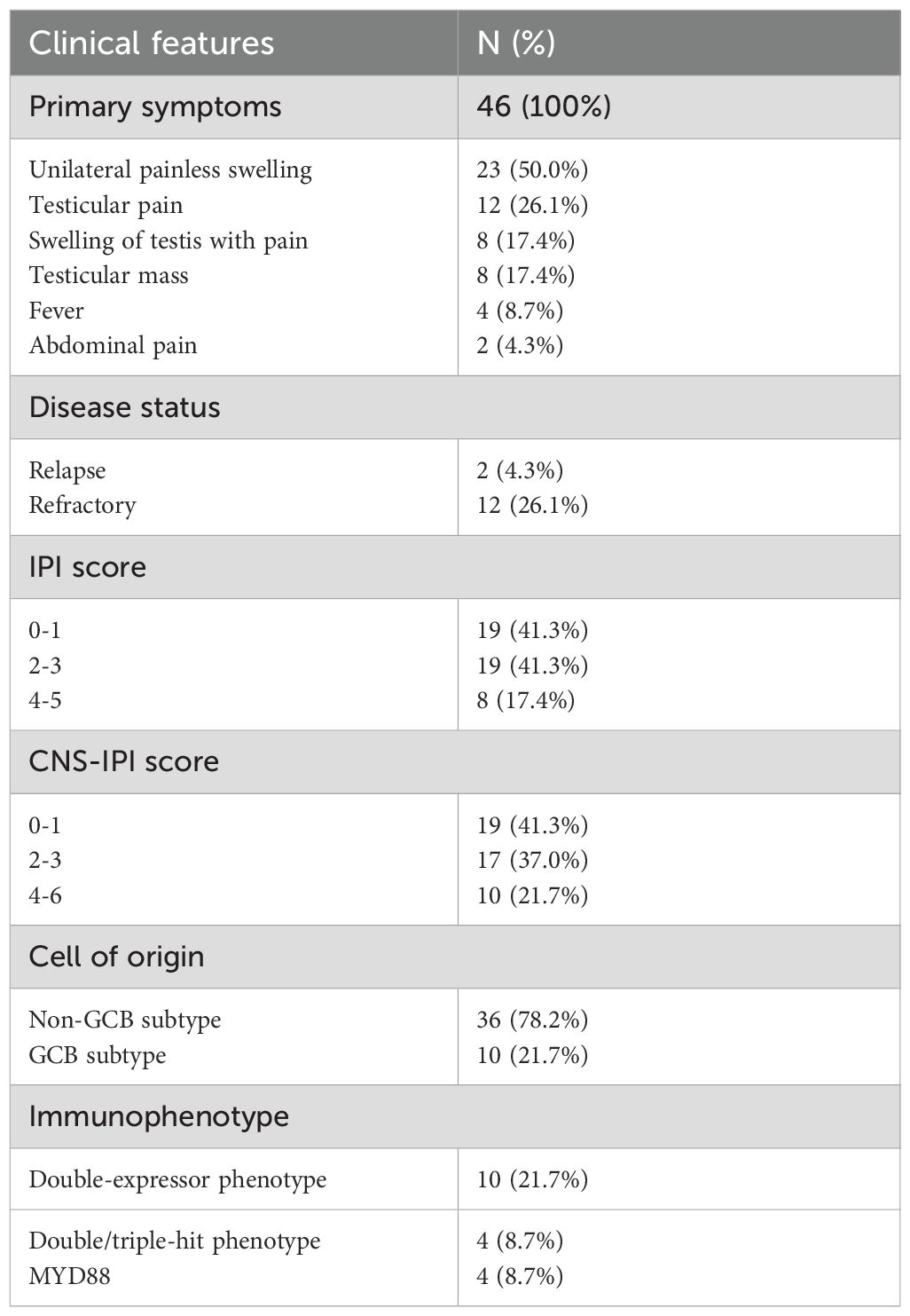The width and height of the screenshot is (910, 1316).
Task: Click the 23 (50.0%) value
Action: coord(532,169)
